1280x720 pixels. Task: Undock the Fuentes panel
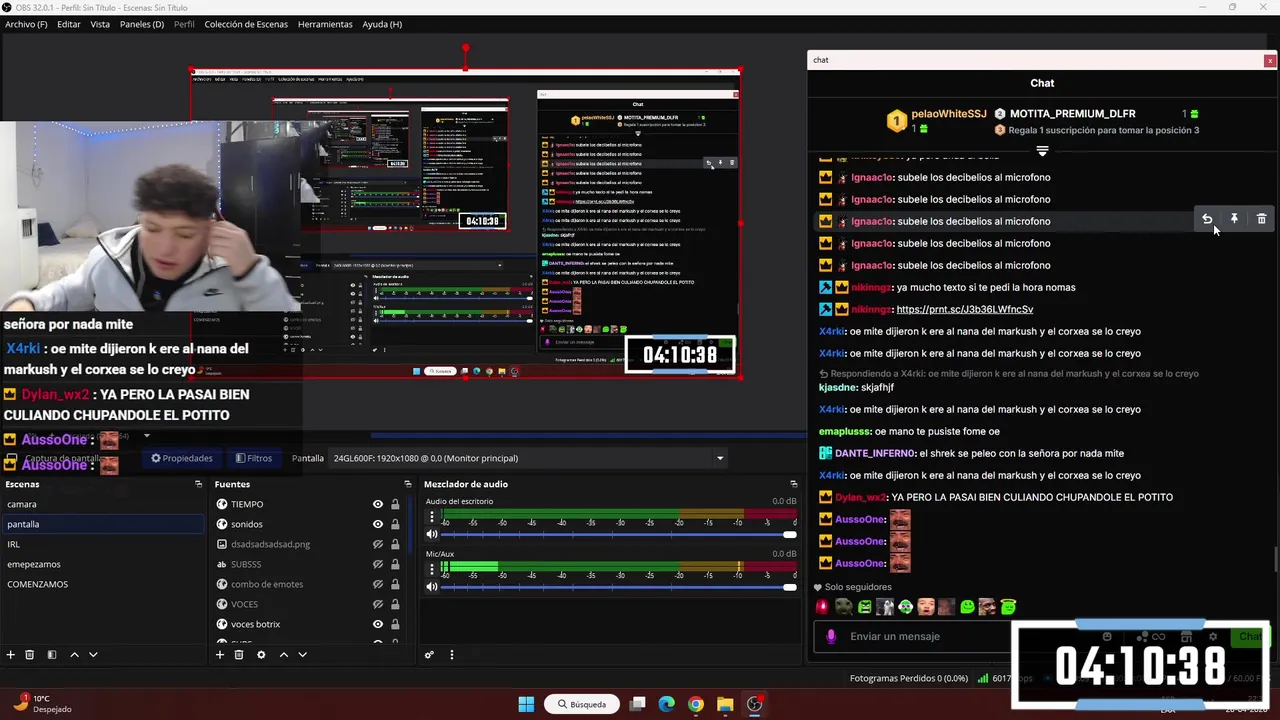click(407, 484)
